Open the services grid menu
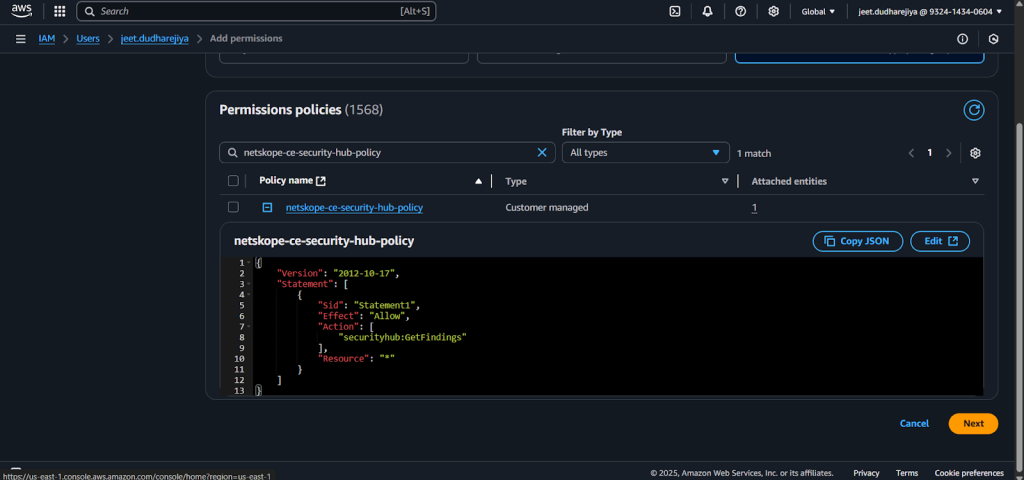 tap(59, 11)
